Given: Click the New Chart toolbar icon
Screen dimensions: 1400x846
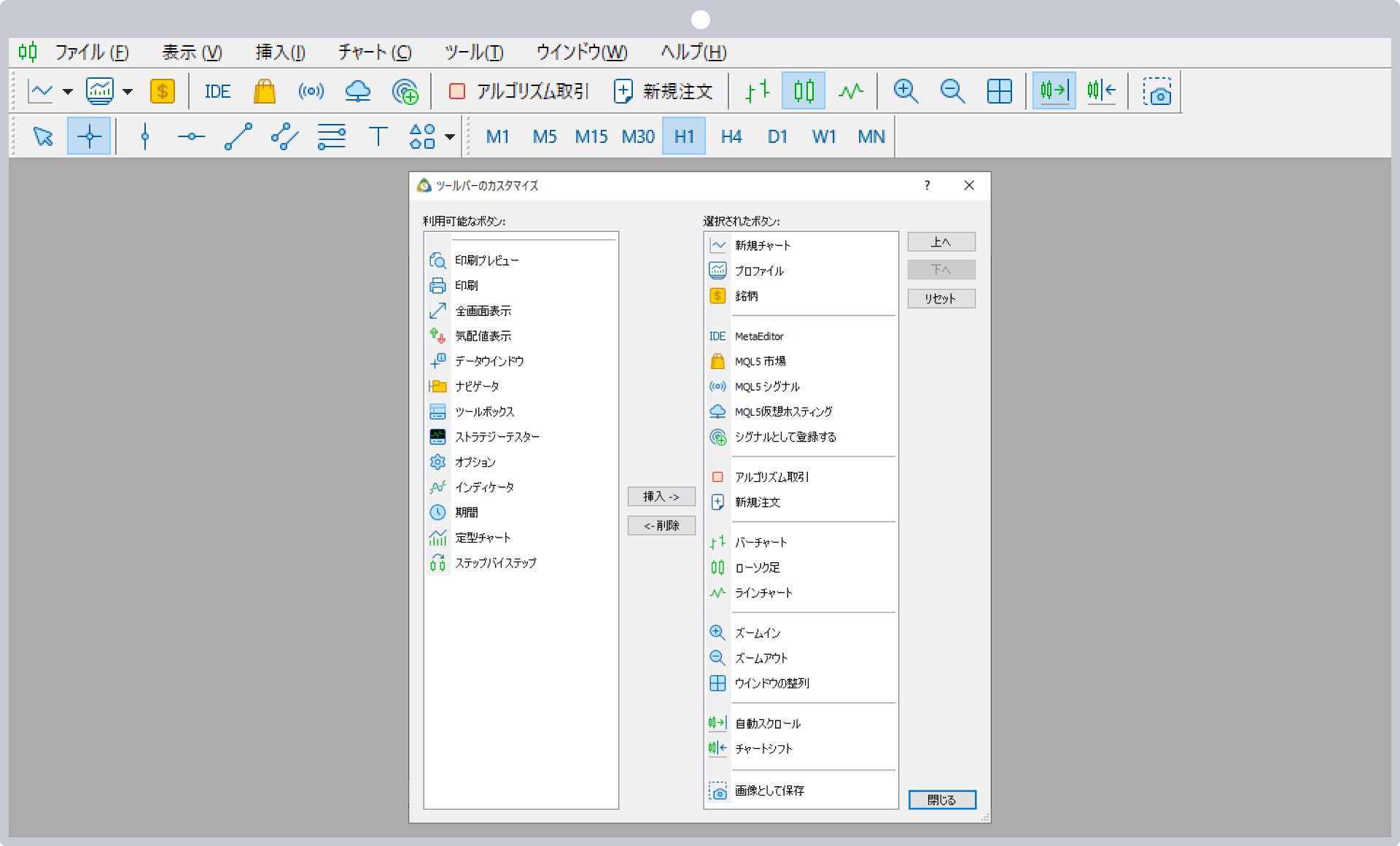Looking at the screenshot, I should coord(41,91).
